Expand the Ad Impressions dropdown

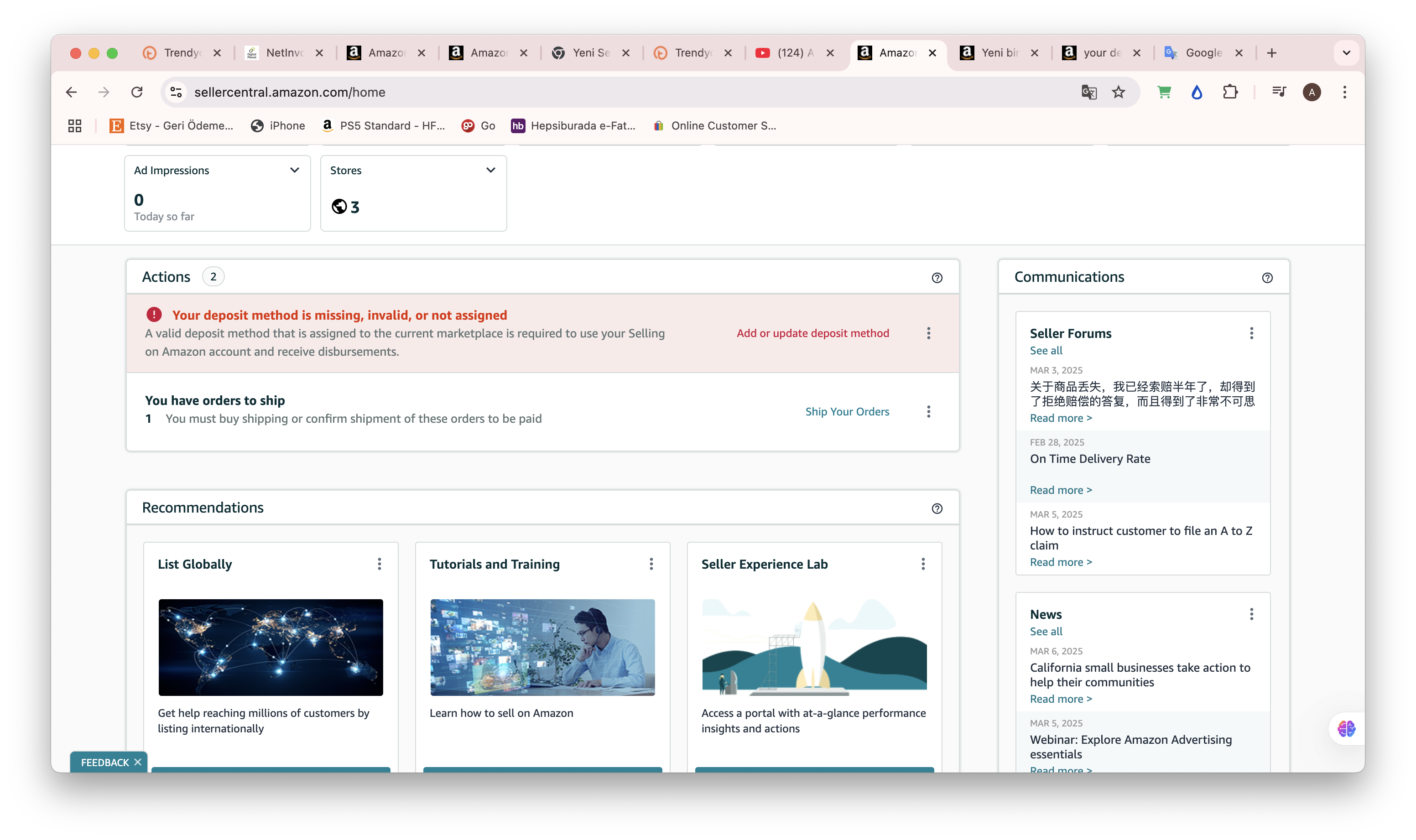[x=294, y=171]
